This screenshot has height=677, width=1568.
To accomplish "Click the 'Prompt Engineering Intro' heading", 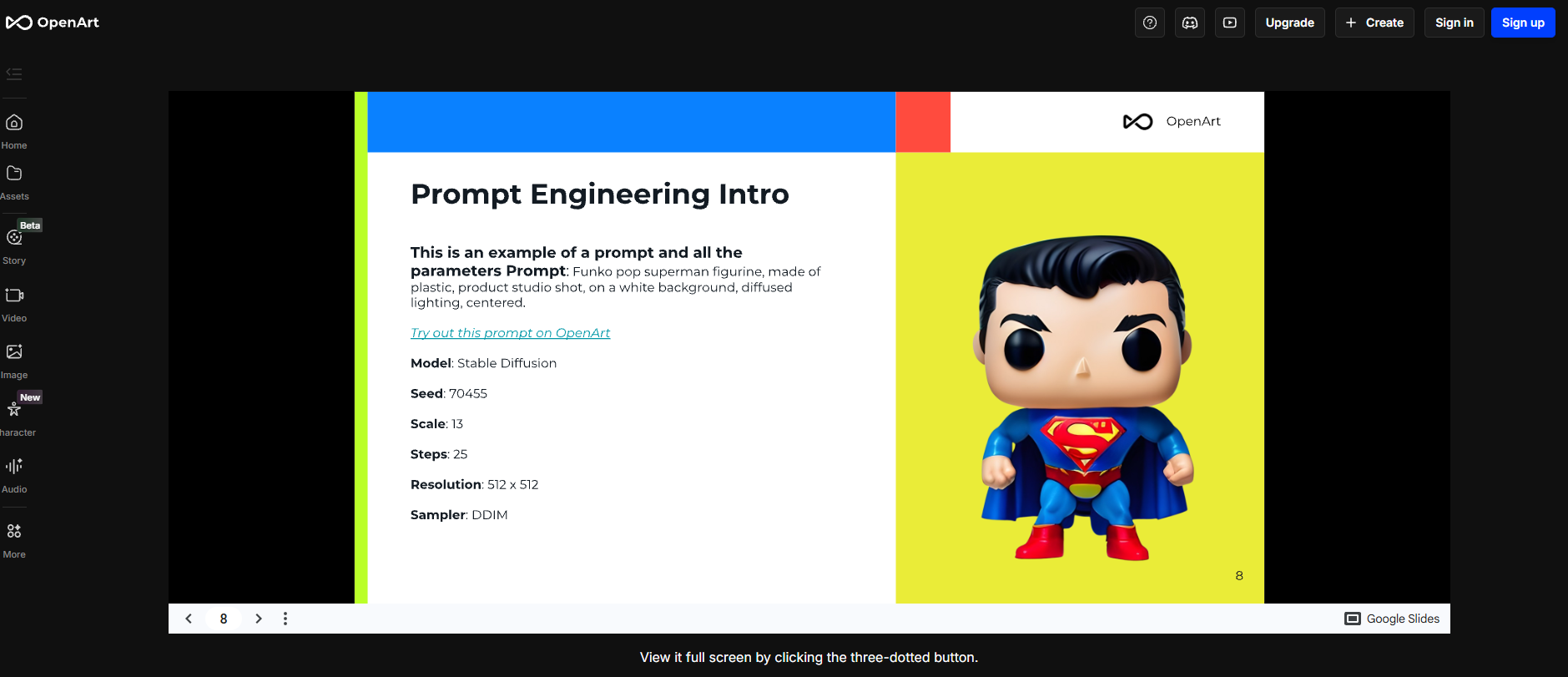I will pyautogui.click(x=599, y=194).
